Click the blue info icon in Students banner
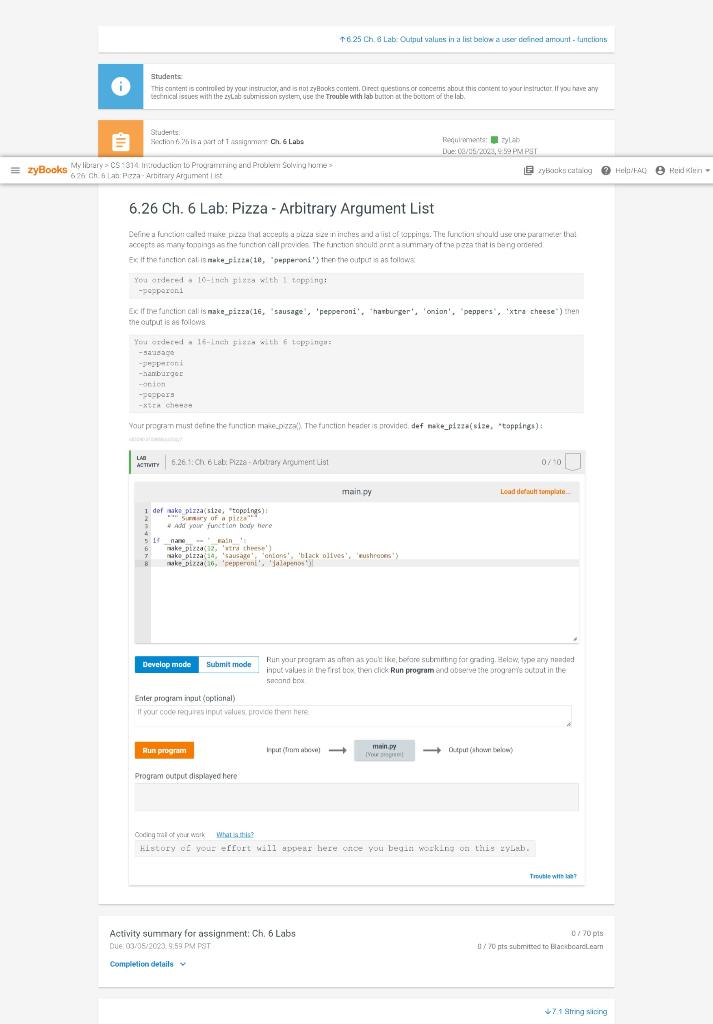The image size is (713, 1024). [121, 86]
